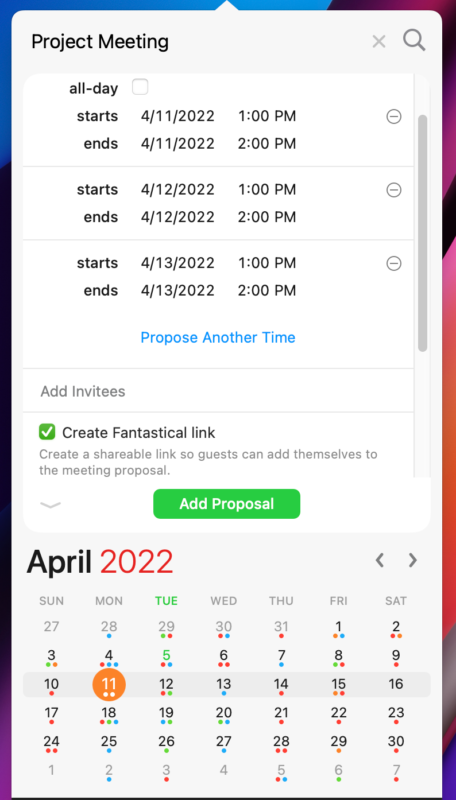Select April 11 highlighted in orange
Image resolution: width=456 pixels, height=800 pixels.
[109, 685]
